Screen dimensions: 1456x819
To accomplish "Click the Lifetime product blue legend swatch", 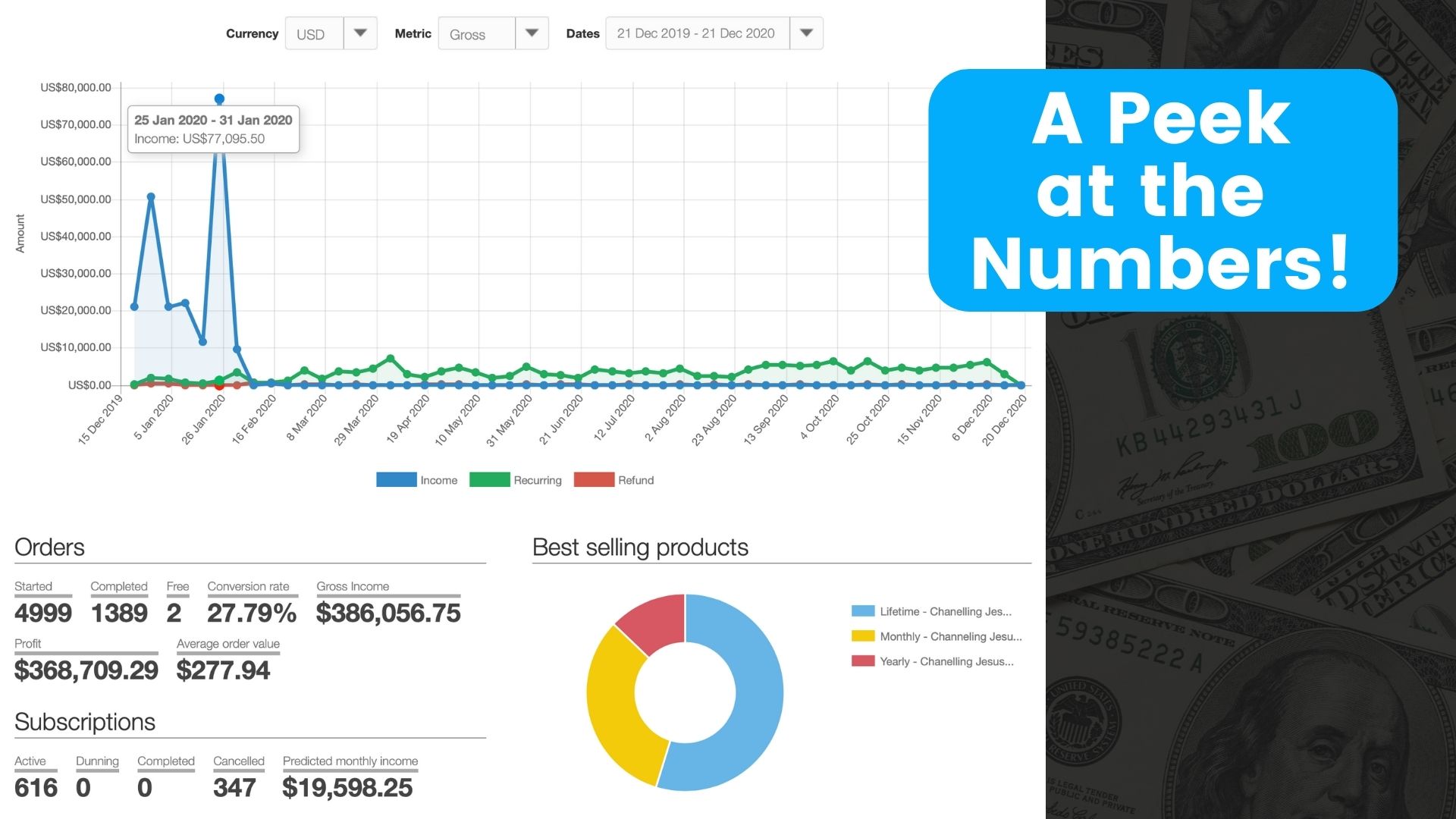I will pyautogui.click(x=863, y=611).
